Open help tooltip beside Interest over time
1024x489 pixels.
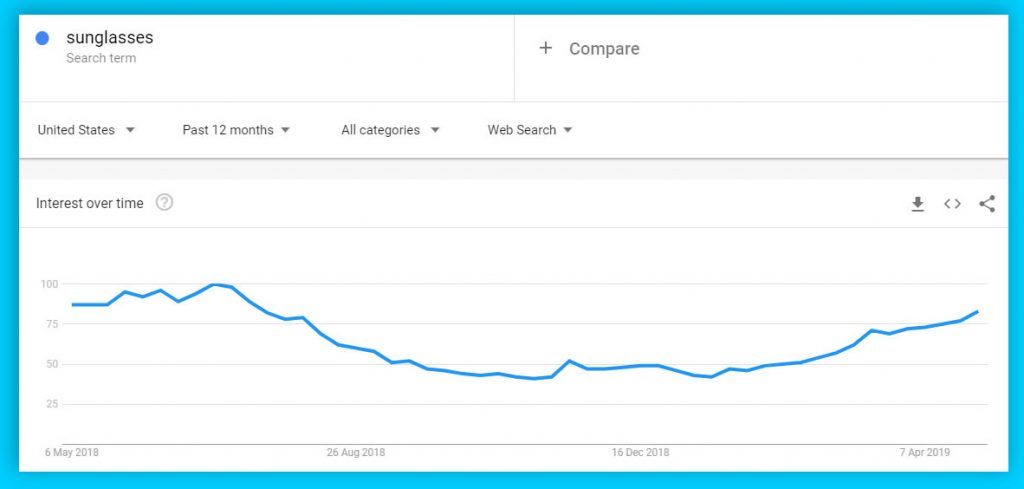(x=165, y=203)
